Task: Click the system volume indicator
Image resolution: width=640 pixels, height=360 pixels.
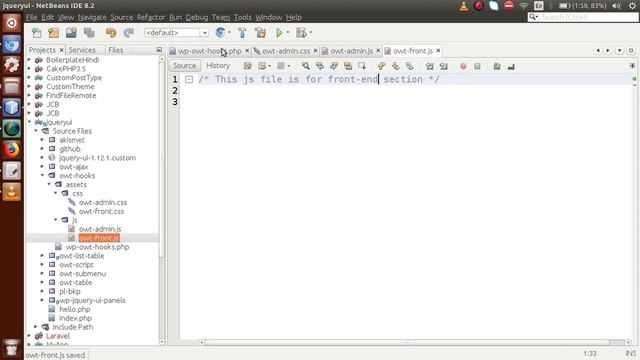Action: 616,6
